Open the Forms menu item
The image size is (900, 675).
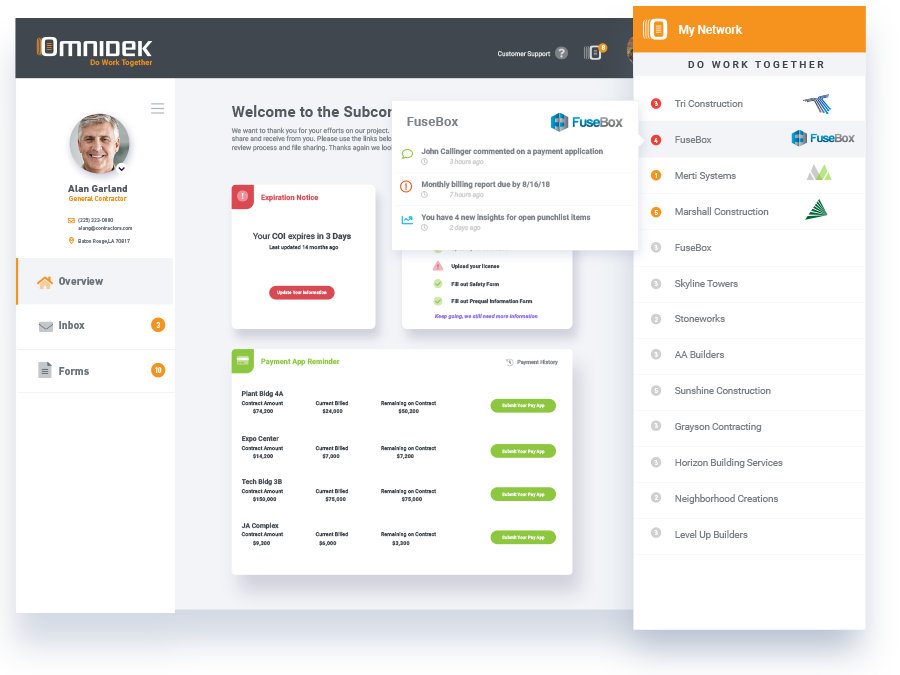tap(95, 371)
